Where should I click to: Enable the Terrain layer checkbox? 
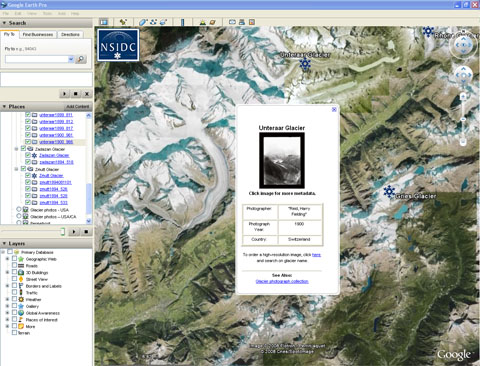[14, 332]
